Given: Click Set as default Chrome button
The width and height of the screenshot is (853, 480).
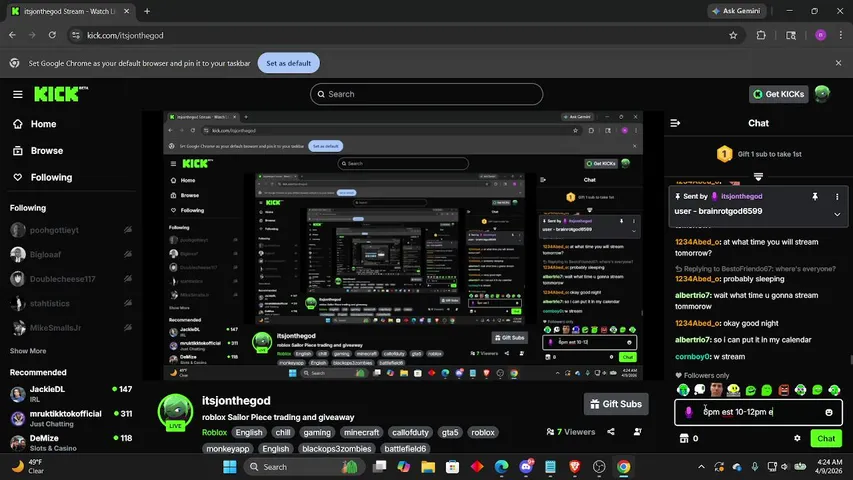Looking at the screenshot, I should point(288,63).
